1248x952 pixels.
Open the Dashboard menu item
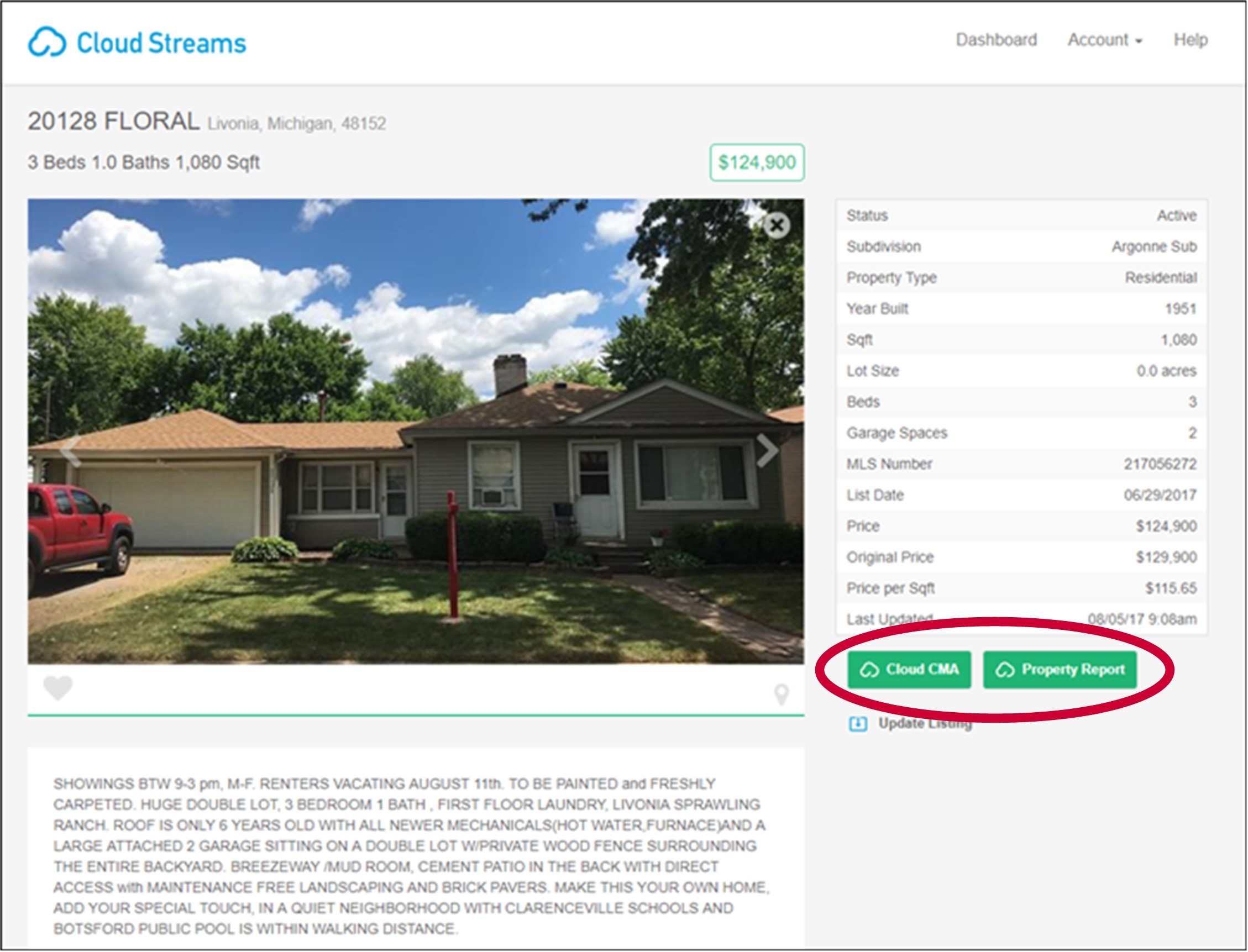pyautogui.click(x=996, y=40)
